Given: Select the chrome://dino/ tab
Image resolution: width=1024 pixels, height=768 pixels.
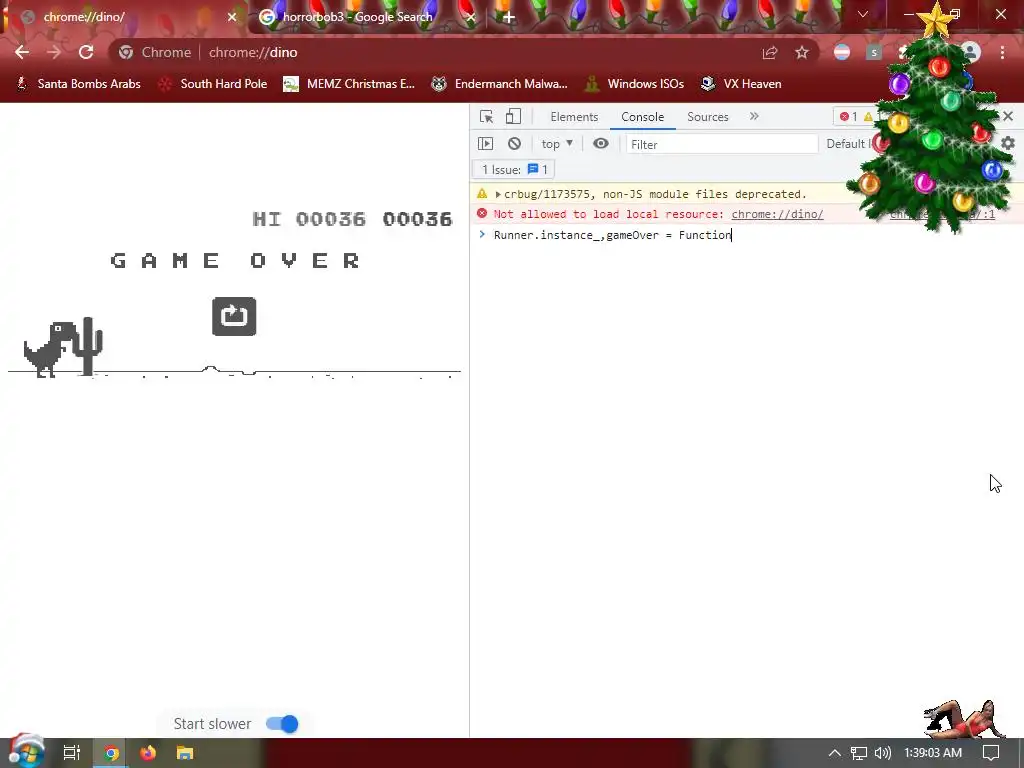Looking at the screenshot, I should point(124,17).
